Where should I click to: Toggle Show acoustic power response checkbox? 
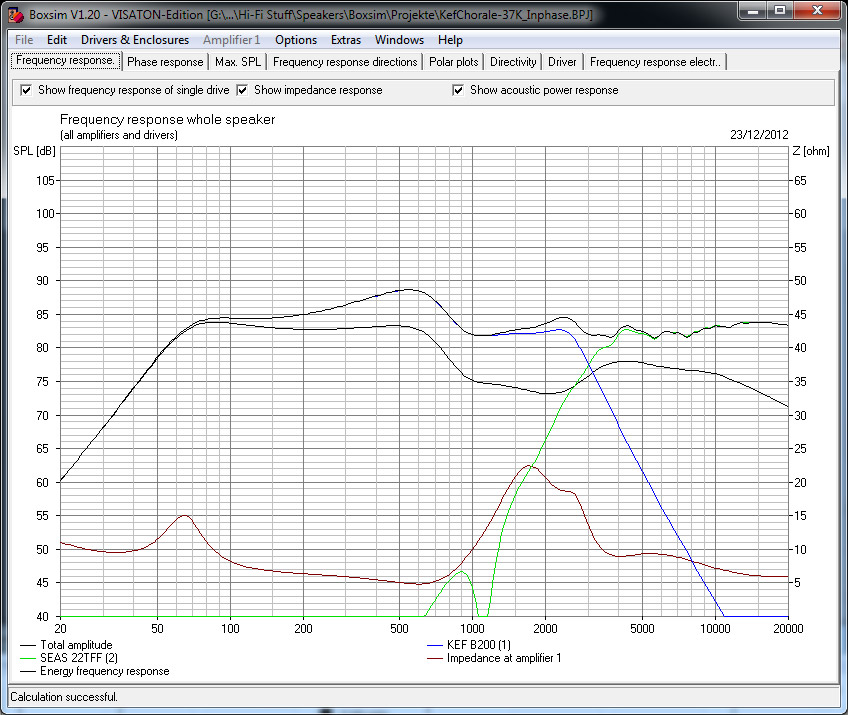point(458,90)
